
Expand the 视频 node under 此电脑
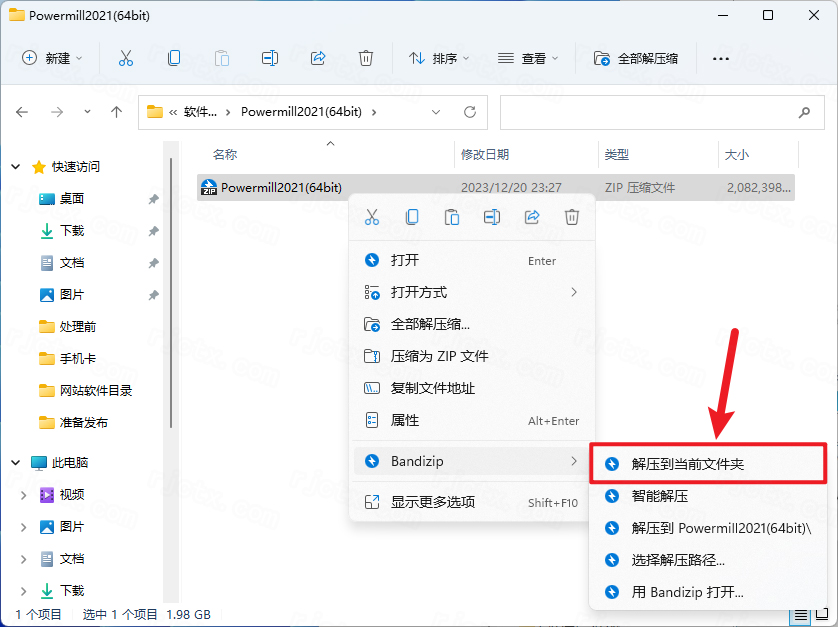(24, 495)
